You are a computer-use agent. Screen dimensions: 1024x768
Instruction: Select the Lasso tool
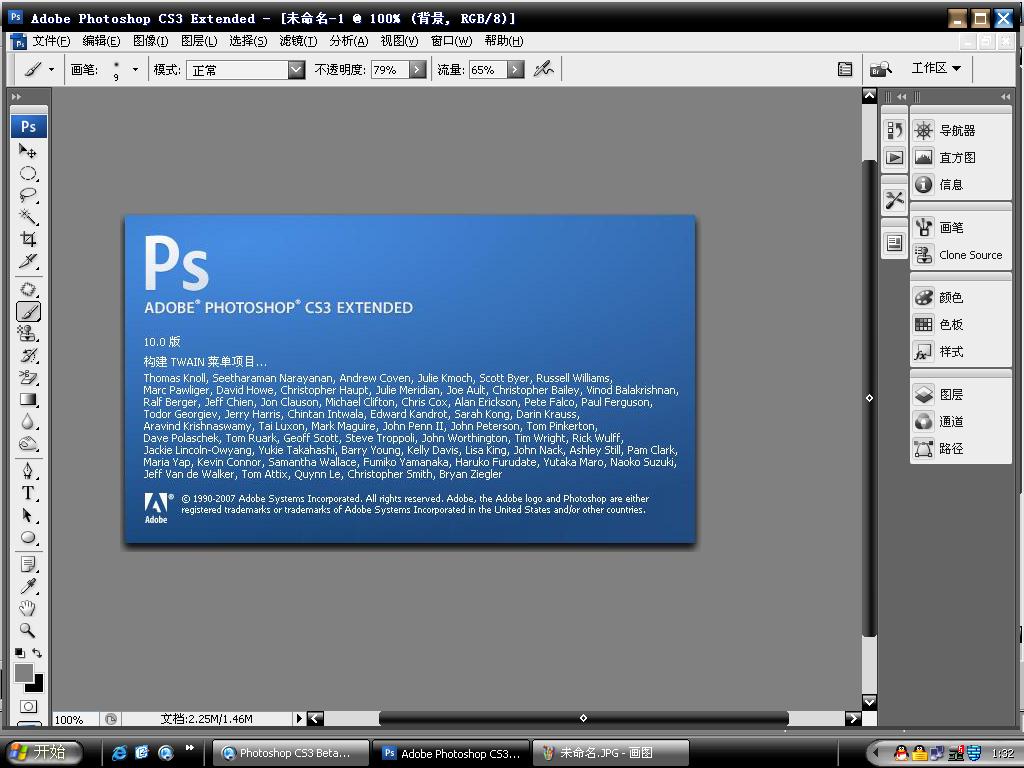click(28, 195)
